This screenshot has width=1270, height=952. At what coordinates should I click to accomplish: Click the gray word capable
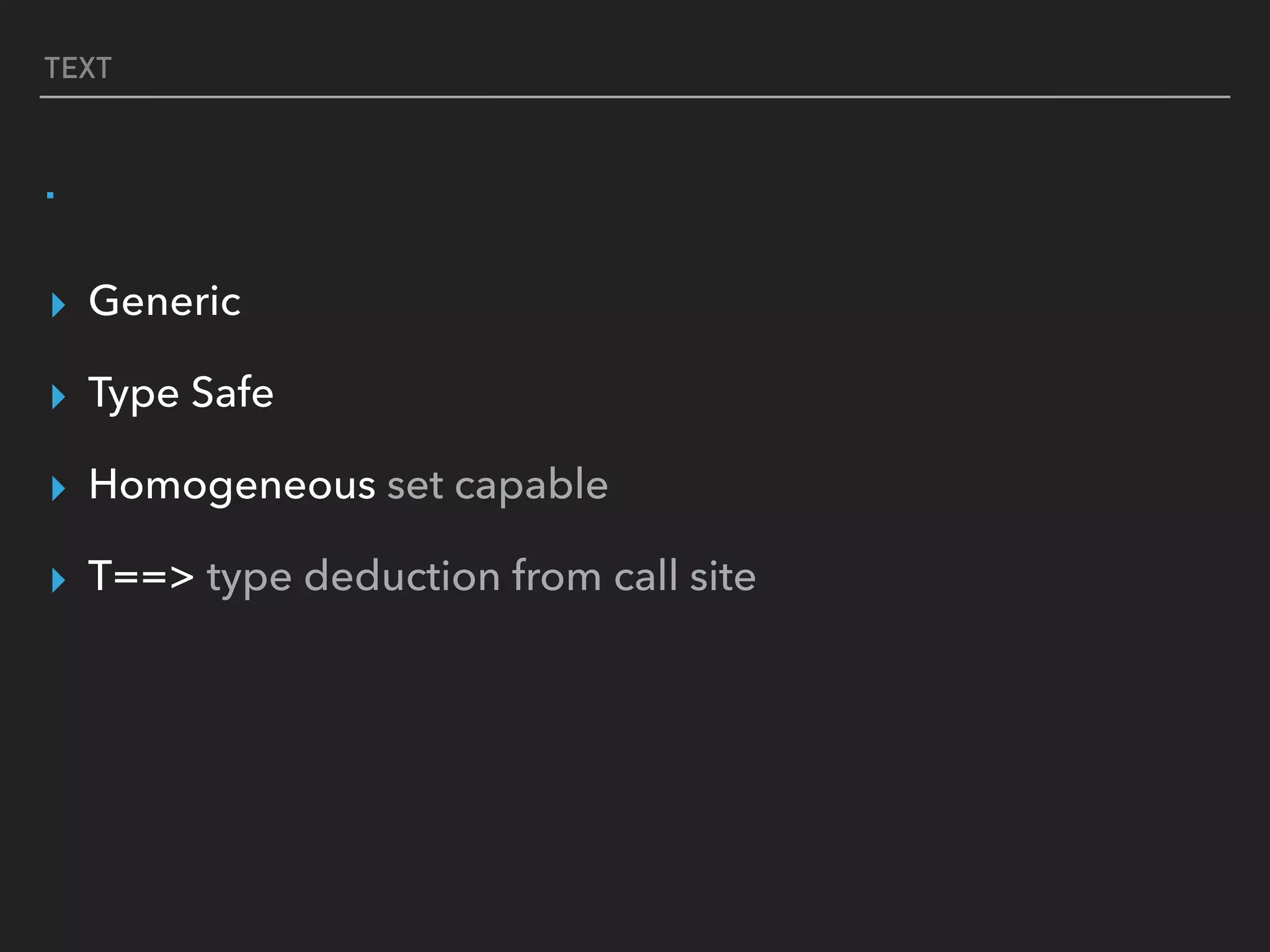click(x=531, y=485)
